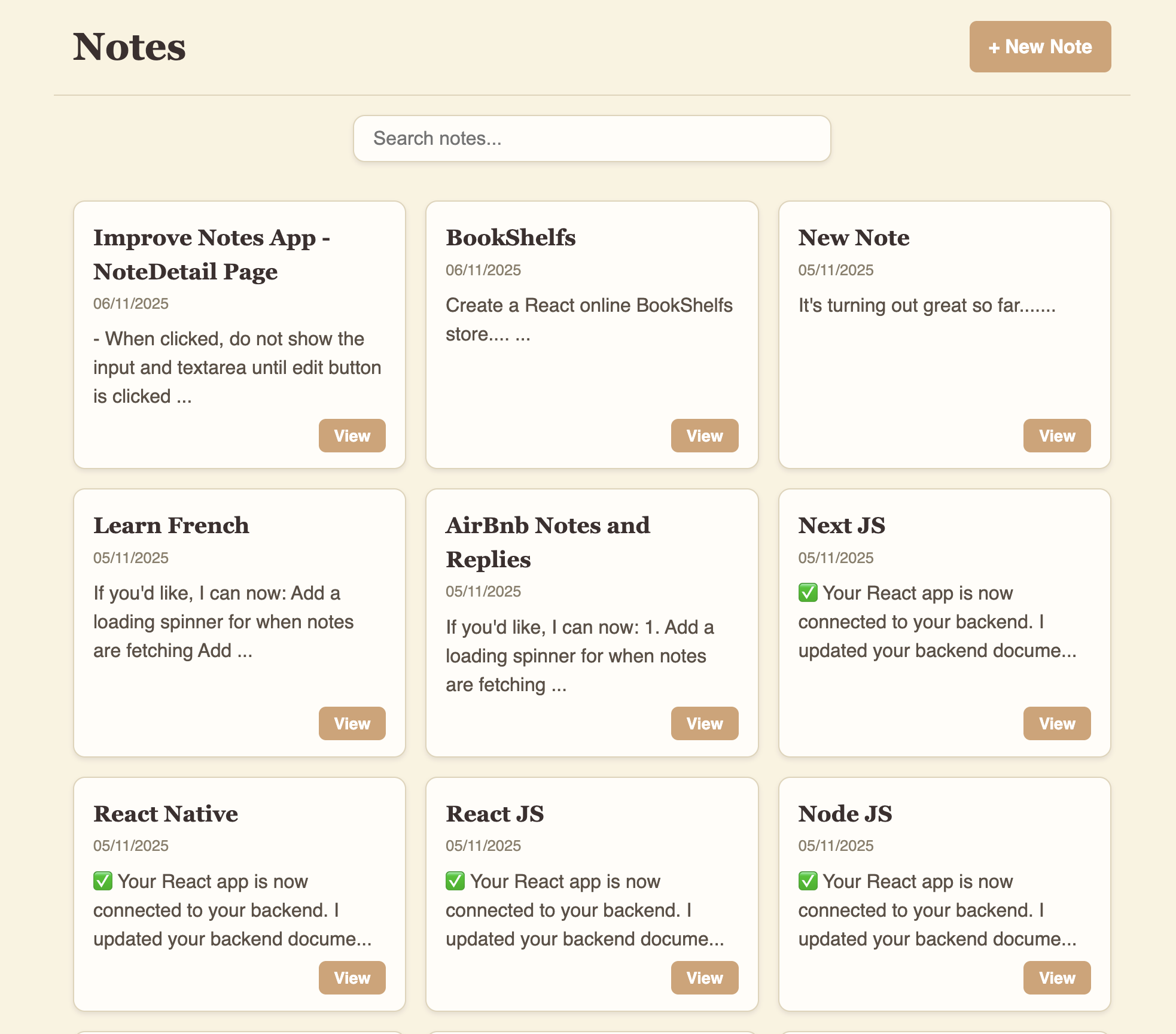This screenshot has width=1176, height=1034.
Task: Select the Next JS note title
Action: (x=842, y=525)
